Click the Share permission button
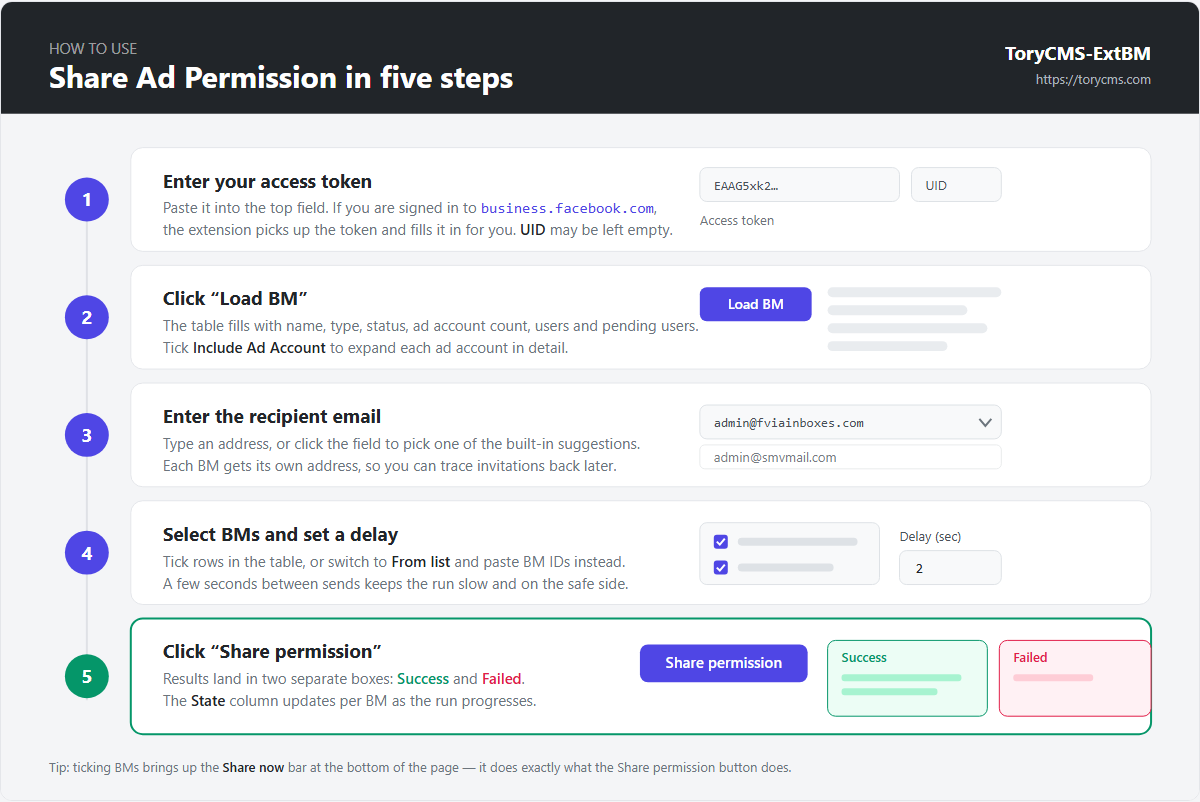Screen dimensions: 1200x802 [723, 663]
